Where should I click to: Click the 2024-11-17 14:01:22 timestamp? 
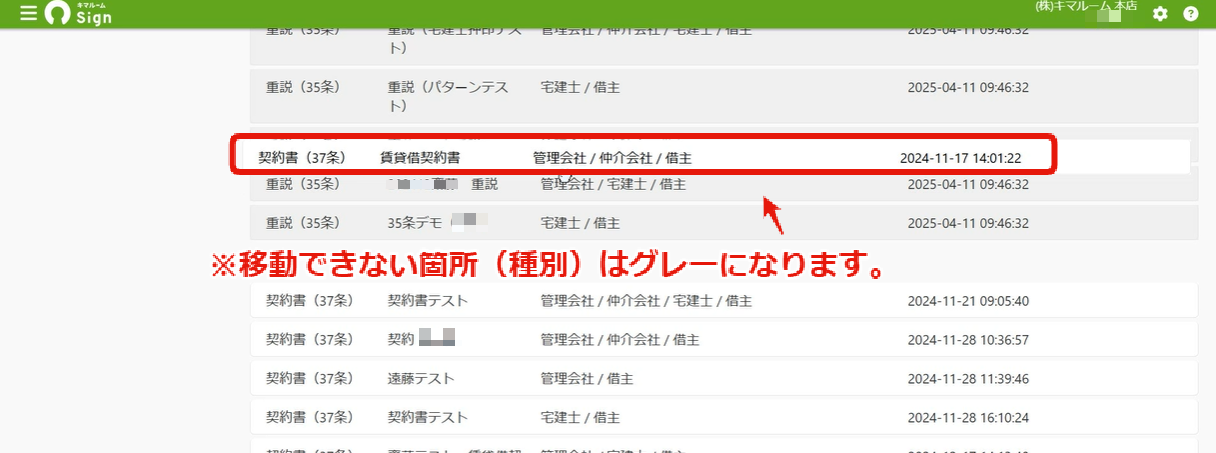pos(960,158)
